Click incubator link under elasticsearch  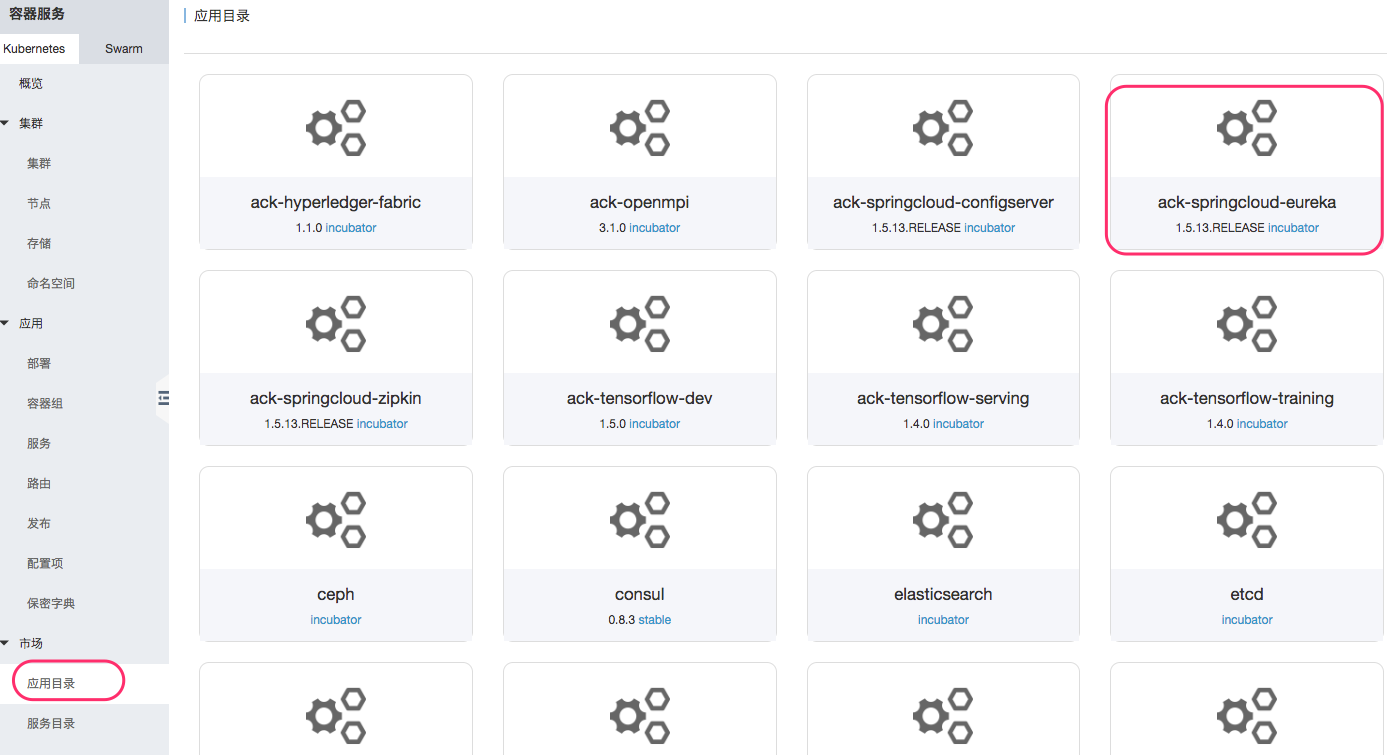point(943,620)
